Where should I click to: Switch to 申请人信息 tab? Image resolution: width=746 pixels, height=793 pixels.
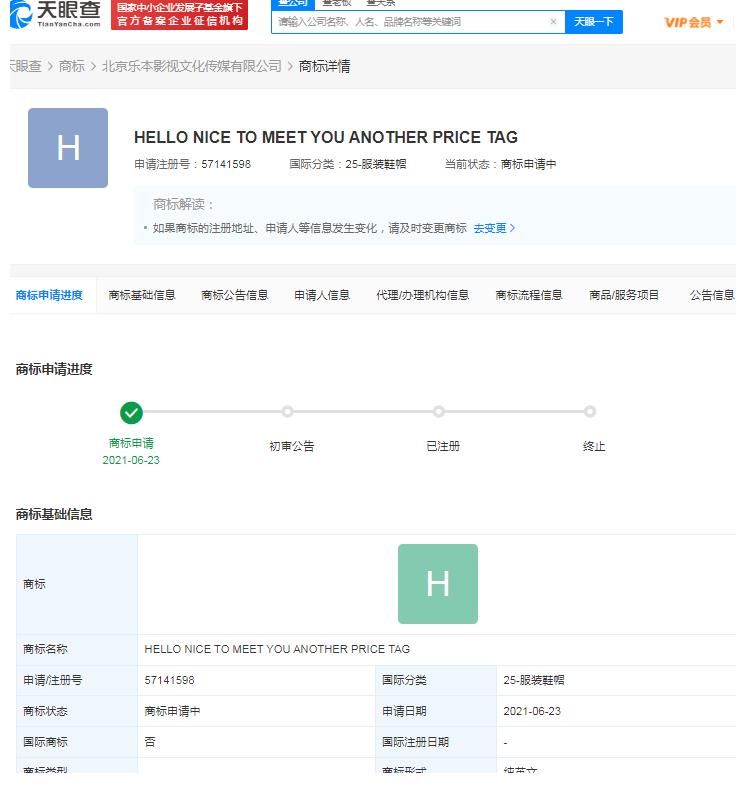pyautogui.click(x=322, y=295)
